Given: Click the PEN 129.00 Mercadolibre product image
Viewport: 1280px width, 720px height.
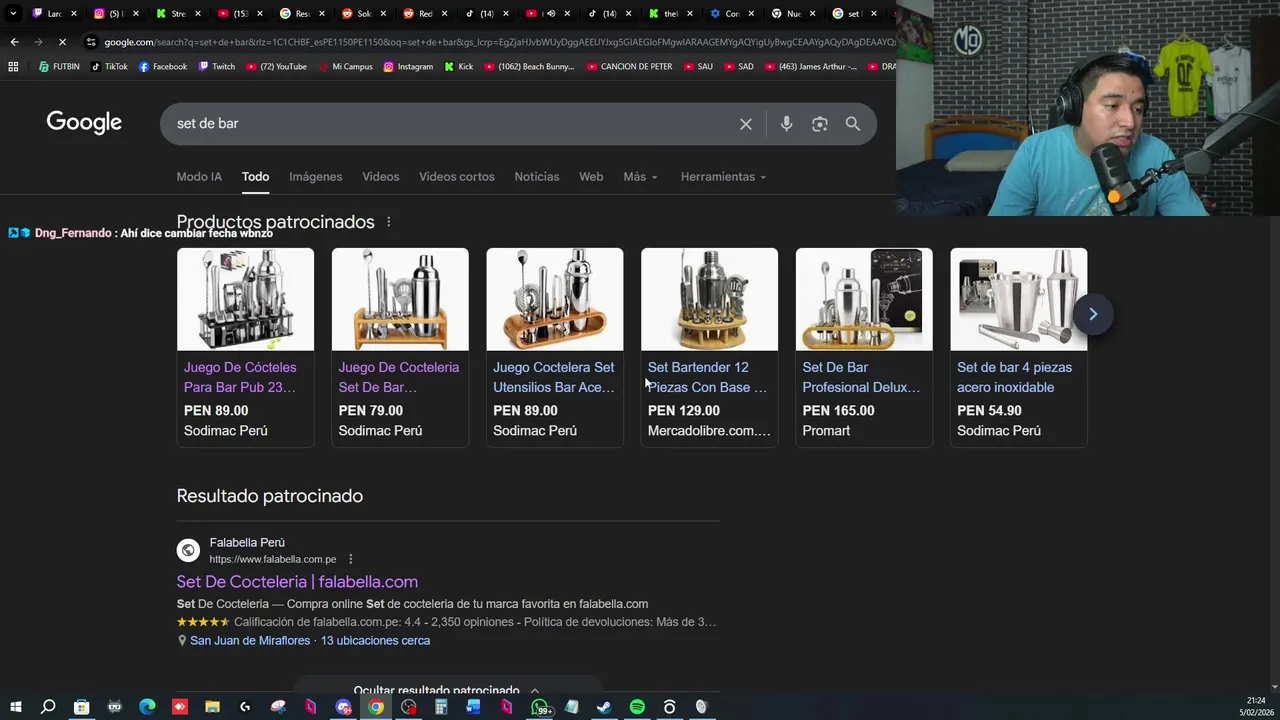Looking at the screenshot, I should (x=709, y=299).
